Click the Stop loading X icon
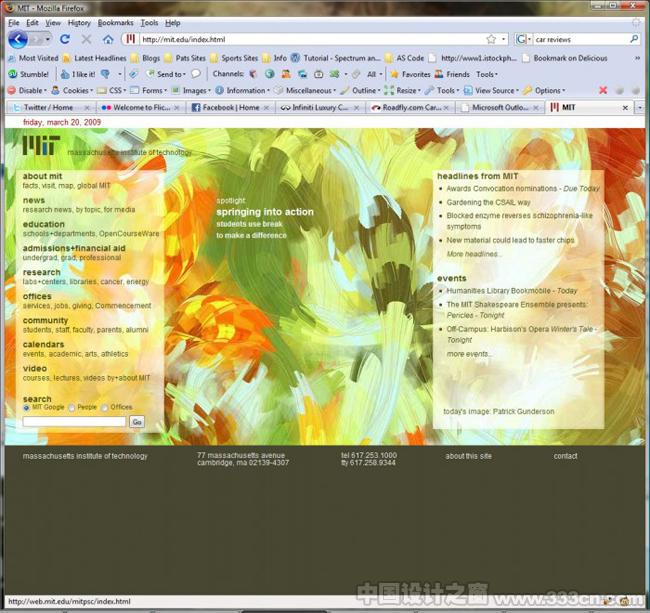The width and height of the screenshot is (650, 613). coord(86,39)
